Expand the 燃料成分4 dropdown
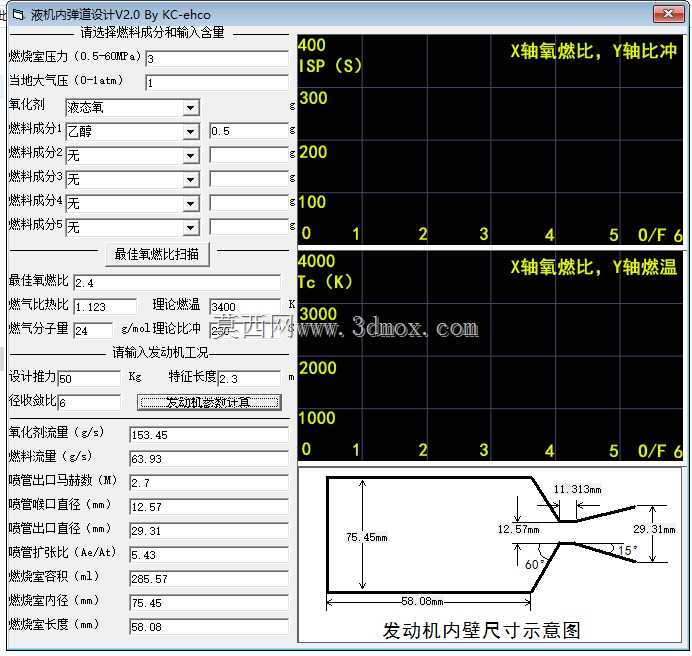 point(191,204)
